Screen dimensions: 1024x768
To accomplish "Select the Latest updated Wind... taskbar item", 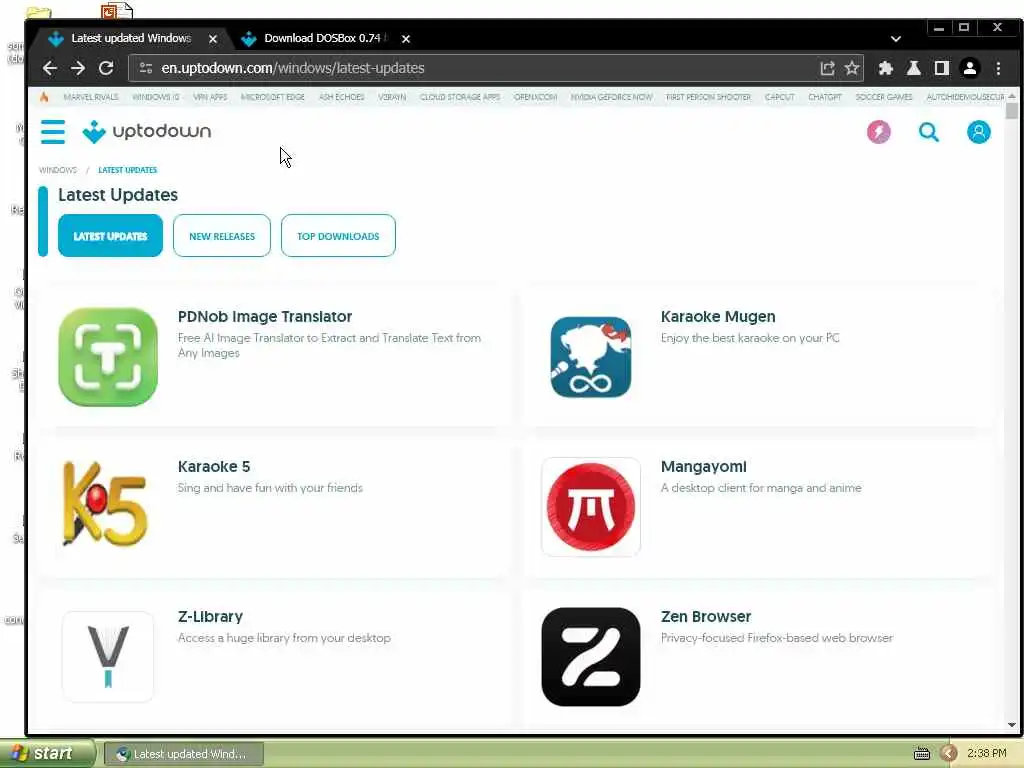I will (x=184, y=754).
